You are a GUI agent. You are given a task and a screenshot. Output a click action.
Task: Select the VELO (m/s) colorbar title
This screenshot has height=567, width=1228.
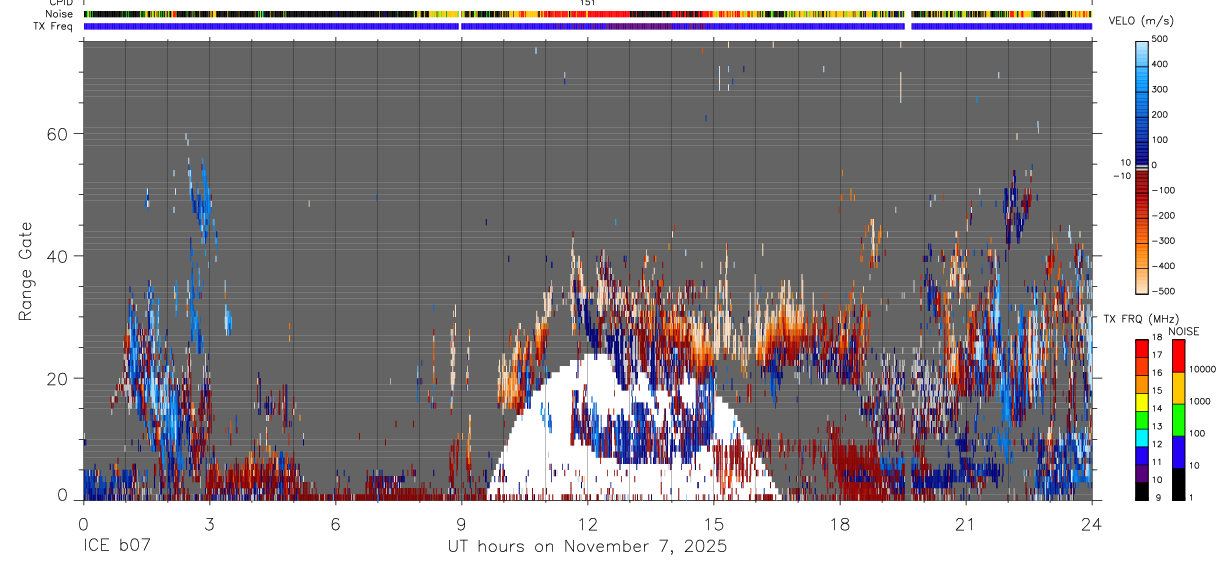click(x=1140, y=22)
